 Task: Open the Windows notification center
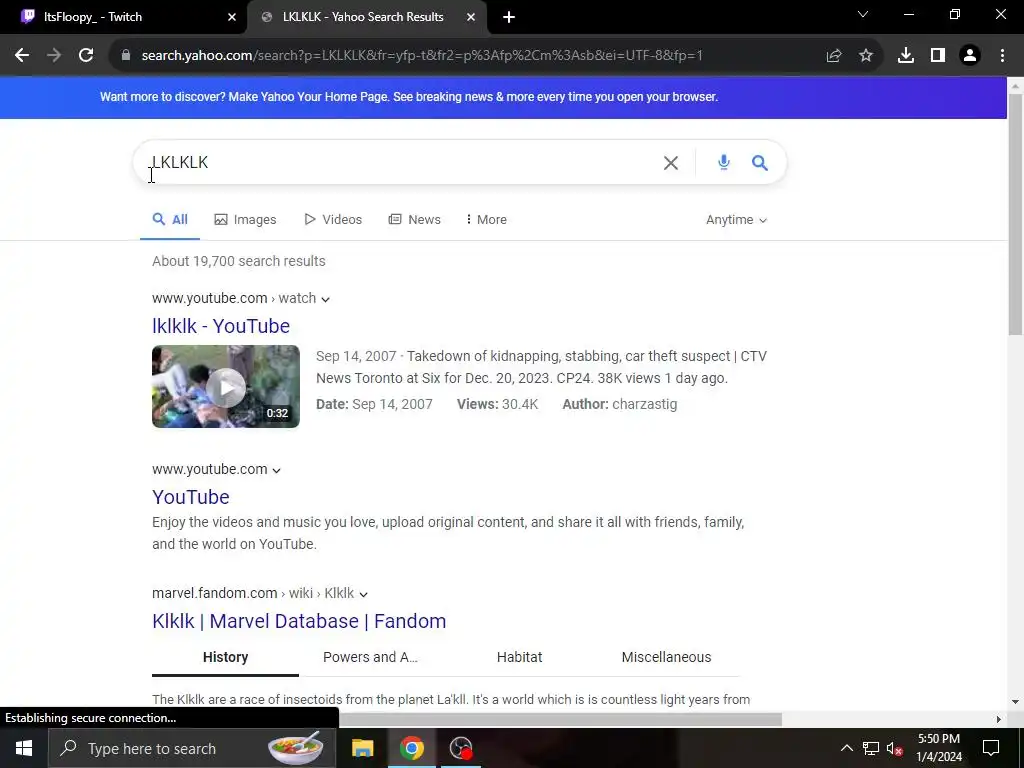pyautogui.click(x=991, y=748)
